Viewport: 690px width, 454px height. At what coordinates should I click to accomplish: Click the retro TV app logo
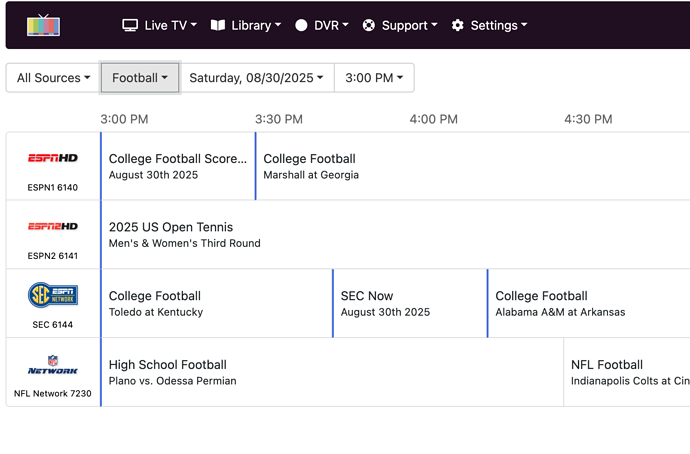coord(43,25)
